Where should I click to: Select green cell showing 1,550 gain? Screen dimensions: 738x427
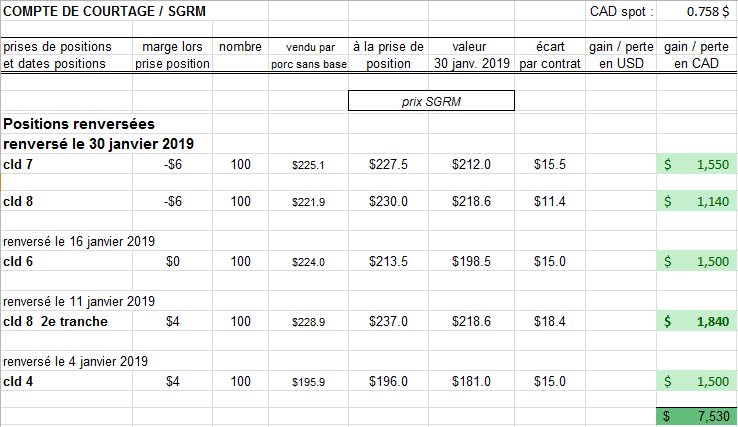[696, 164]
